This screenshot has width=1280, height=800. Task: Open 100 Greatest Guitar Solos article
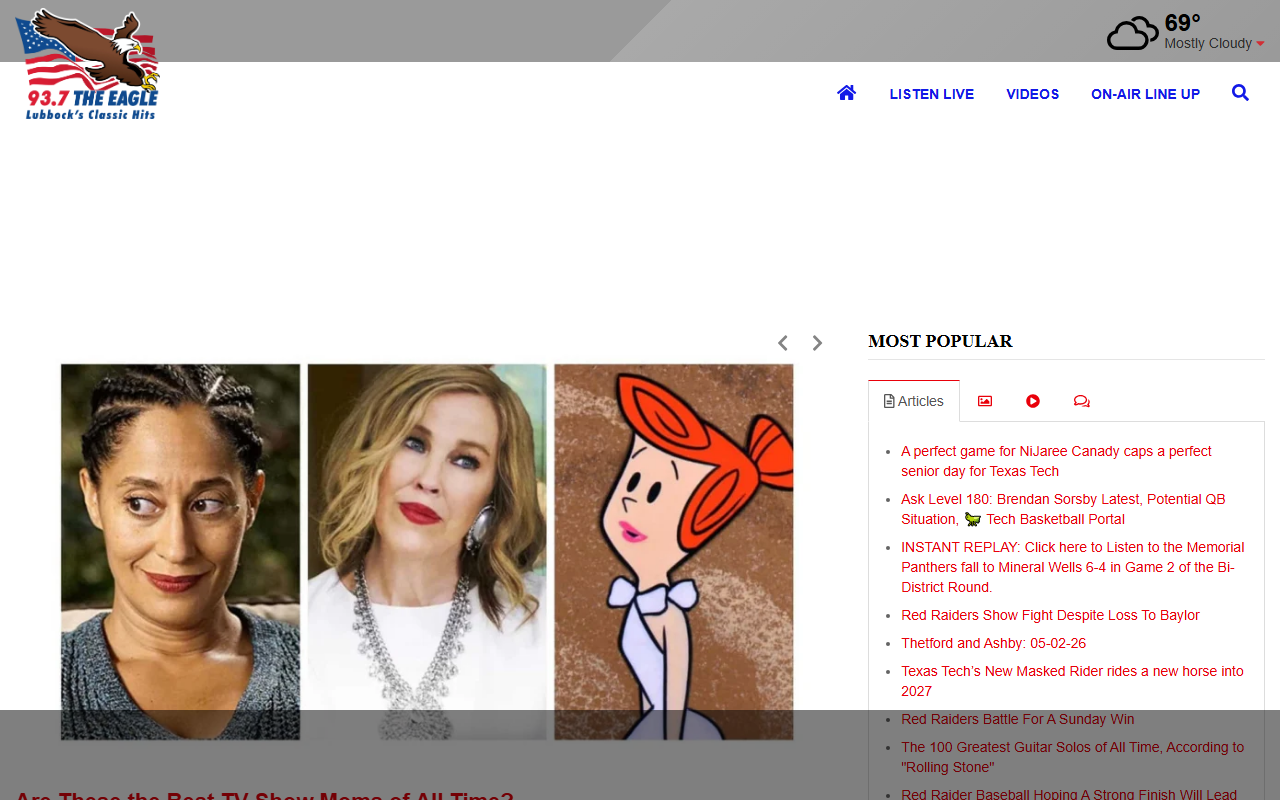(1072, 757)
